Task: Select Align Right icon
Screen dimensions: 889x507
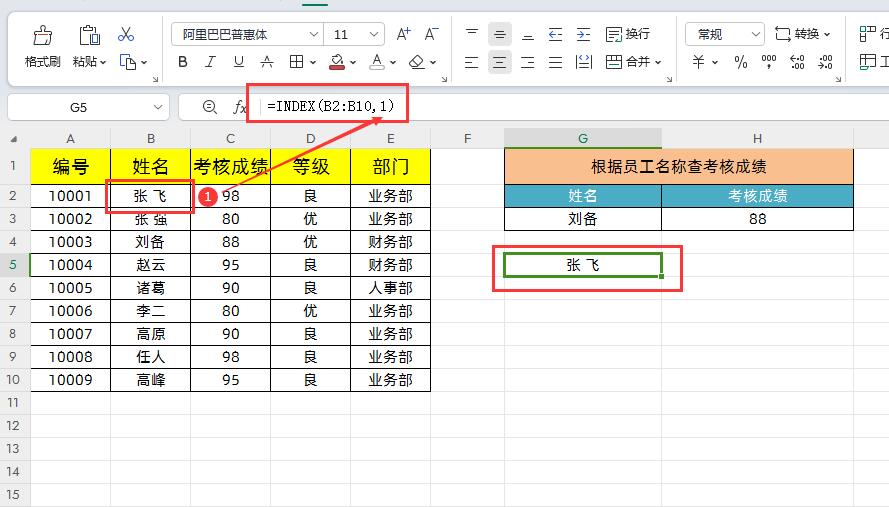Action: (x=528, y=62)
